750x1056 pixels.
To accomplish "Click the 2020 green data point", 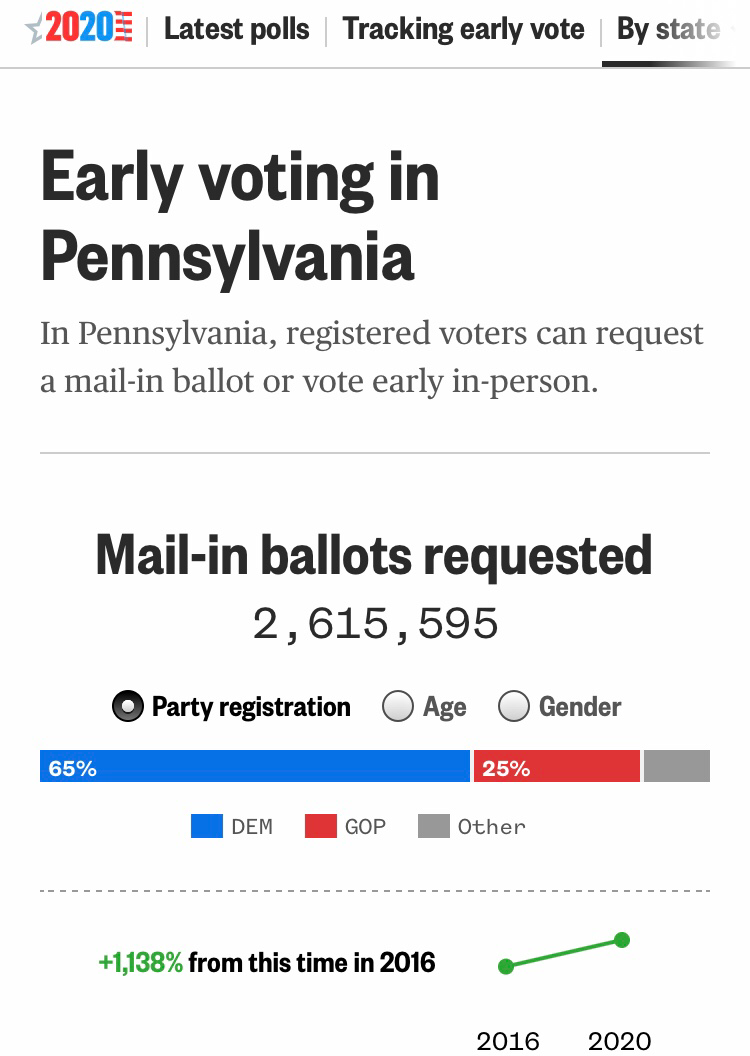I will (622, 940).
